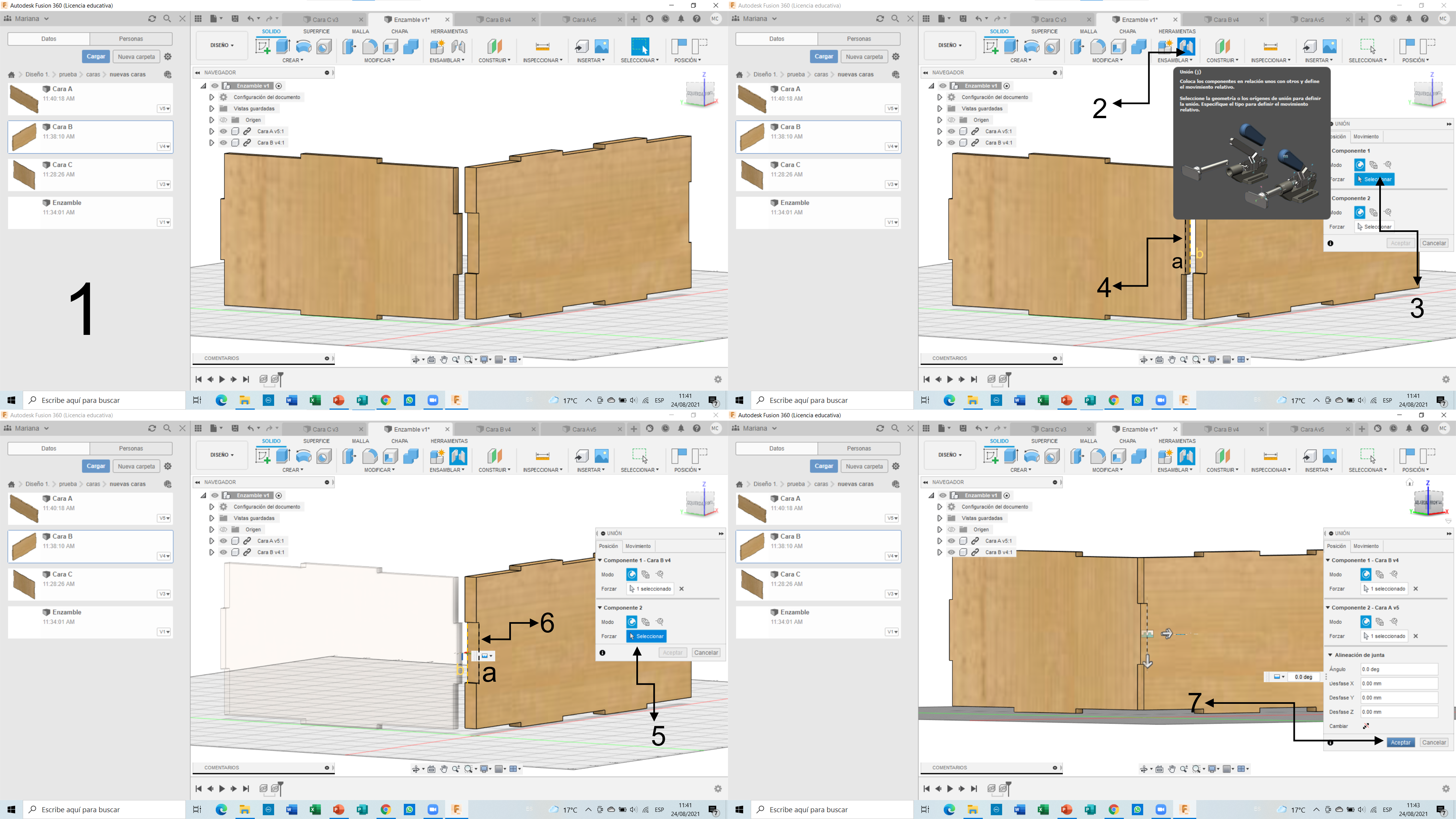The image size is (1456, 819).
Task: Open SUPERFICIE ribbon tab in screenshot 1
Action: click(x=316, y=31)
